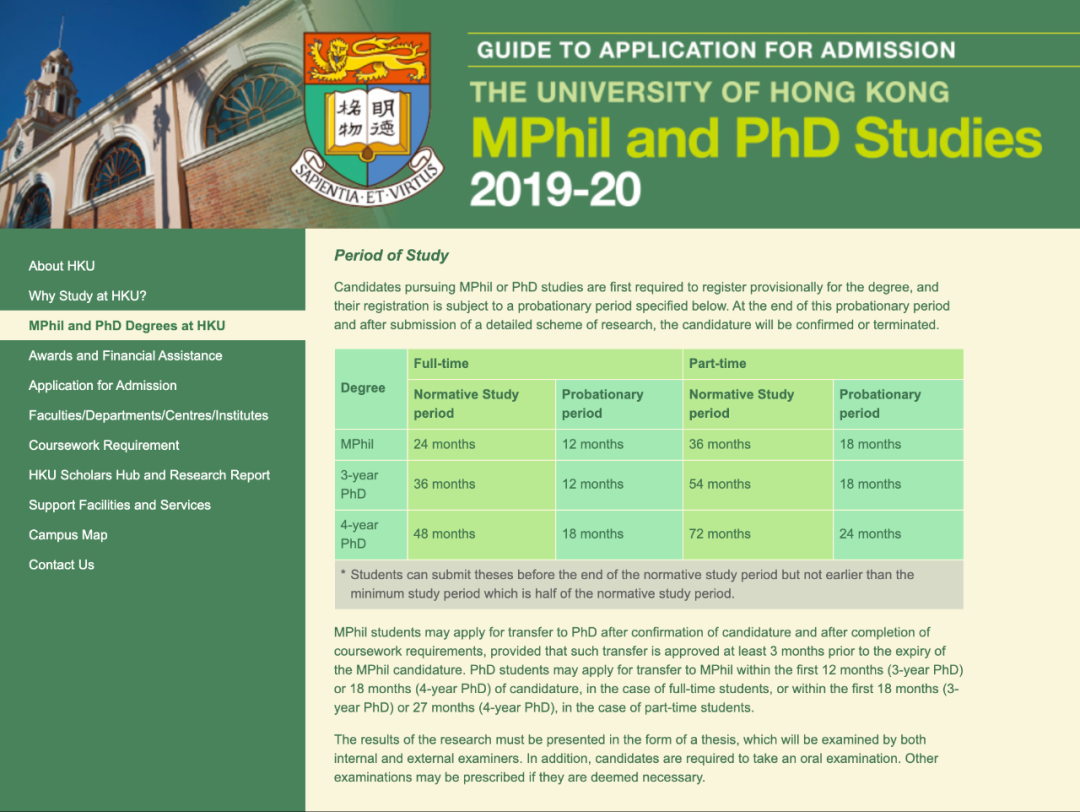Click the 48 months cell
Image resolution: width=1080 pixels, height=812 pixels.
[481, 534]
